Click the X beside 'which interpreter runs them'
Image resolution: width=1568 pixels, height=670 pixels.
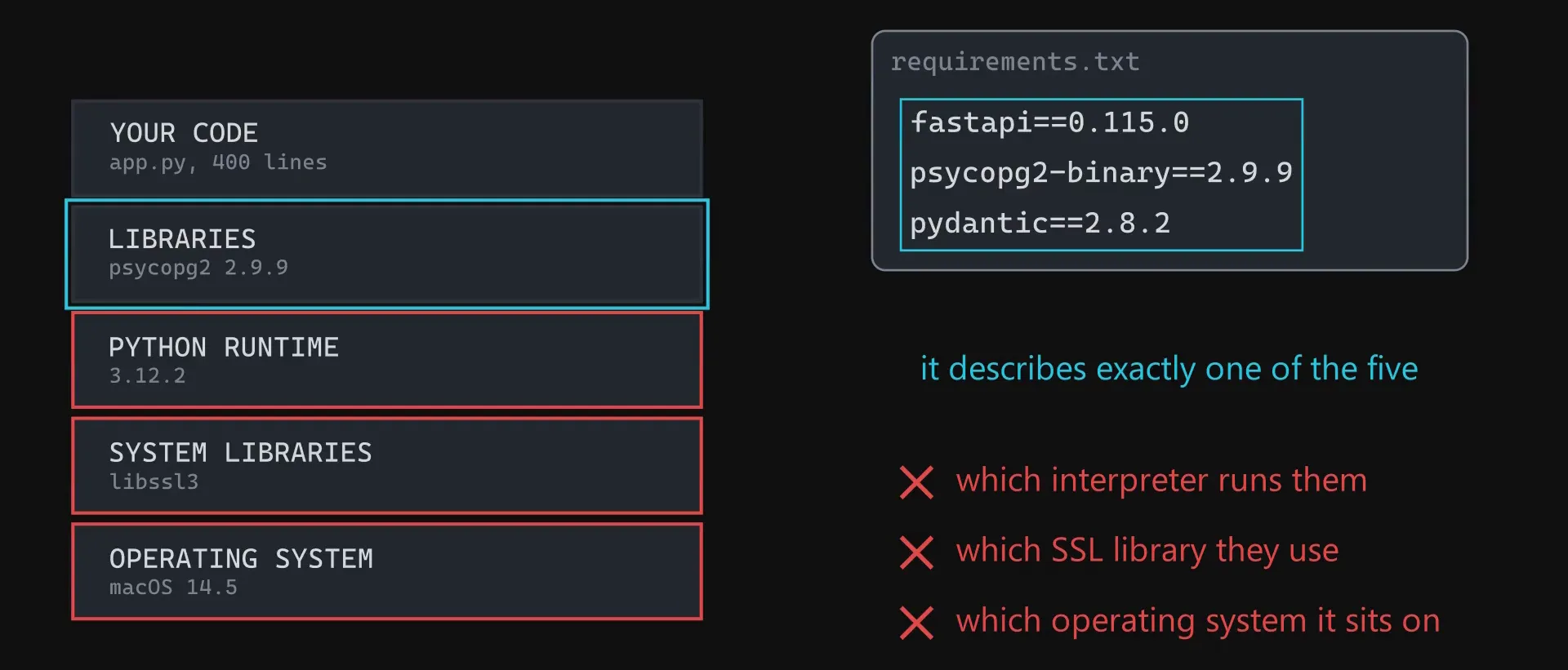pyautogui.click(x=916, y=482)
